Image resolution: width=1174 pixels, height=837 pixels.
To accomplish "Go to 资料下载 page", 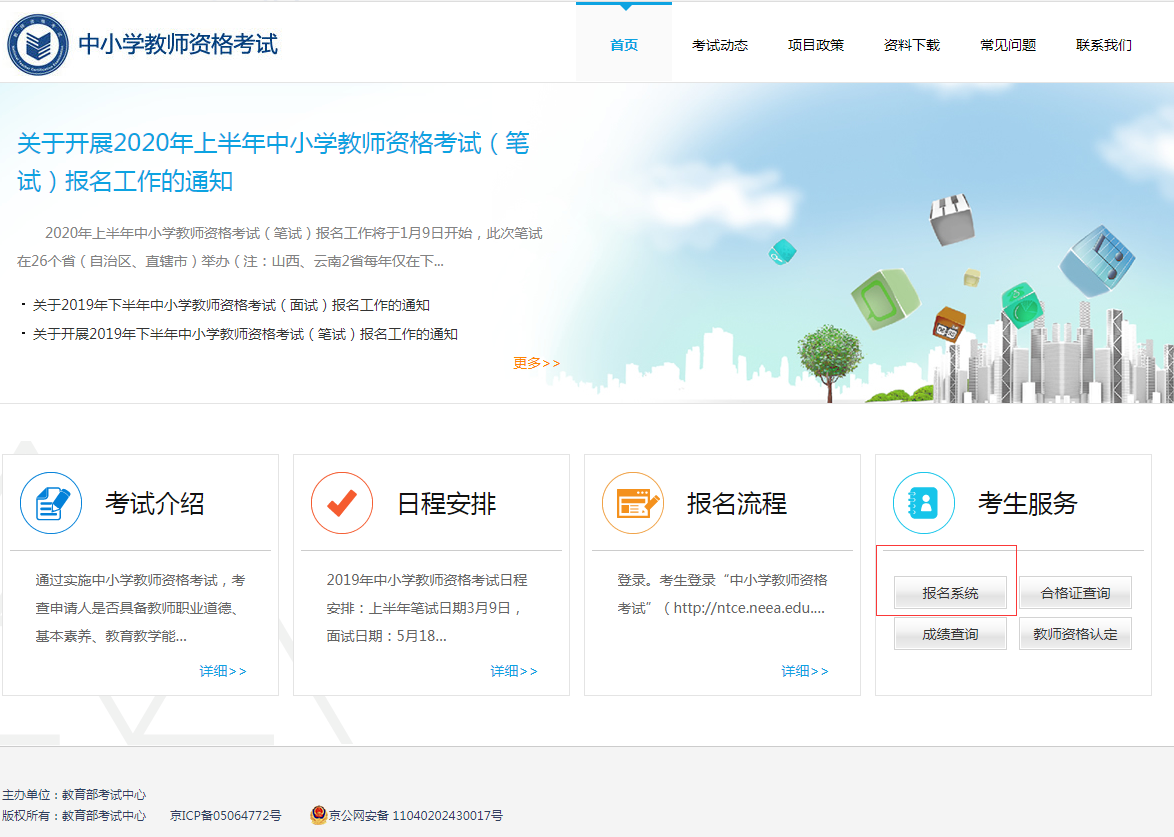I will tap(911, 44).
